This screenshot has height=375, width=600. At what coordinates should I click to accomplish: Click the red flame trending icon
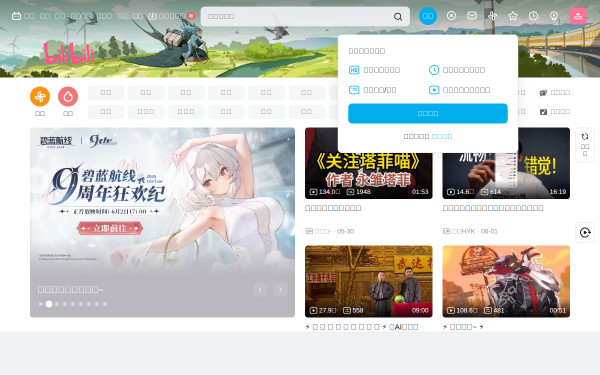click(x=68, y=96)
